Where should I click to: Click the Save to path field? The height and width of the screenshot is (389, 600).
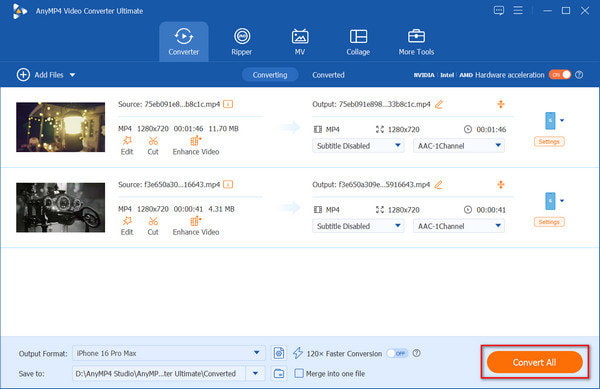(x=159, y=373)
